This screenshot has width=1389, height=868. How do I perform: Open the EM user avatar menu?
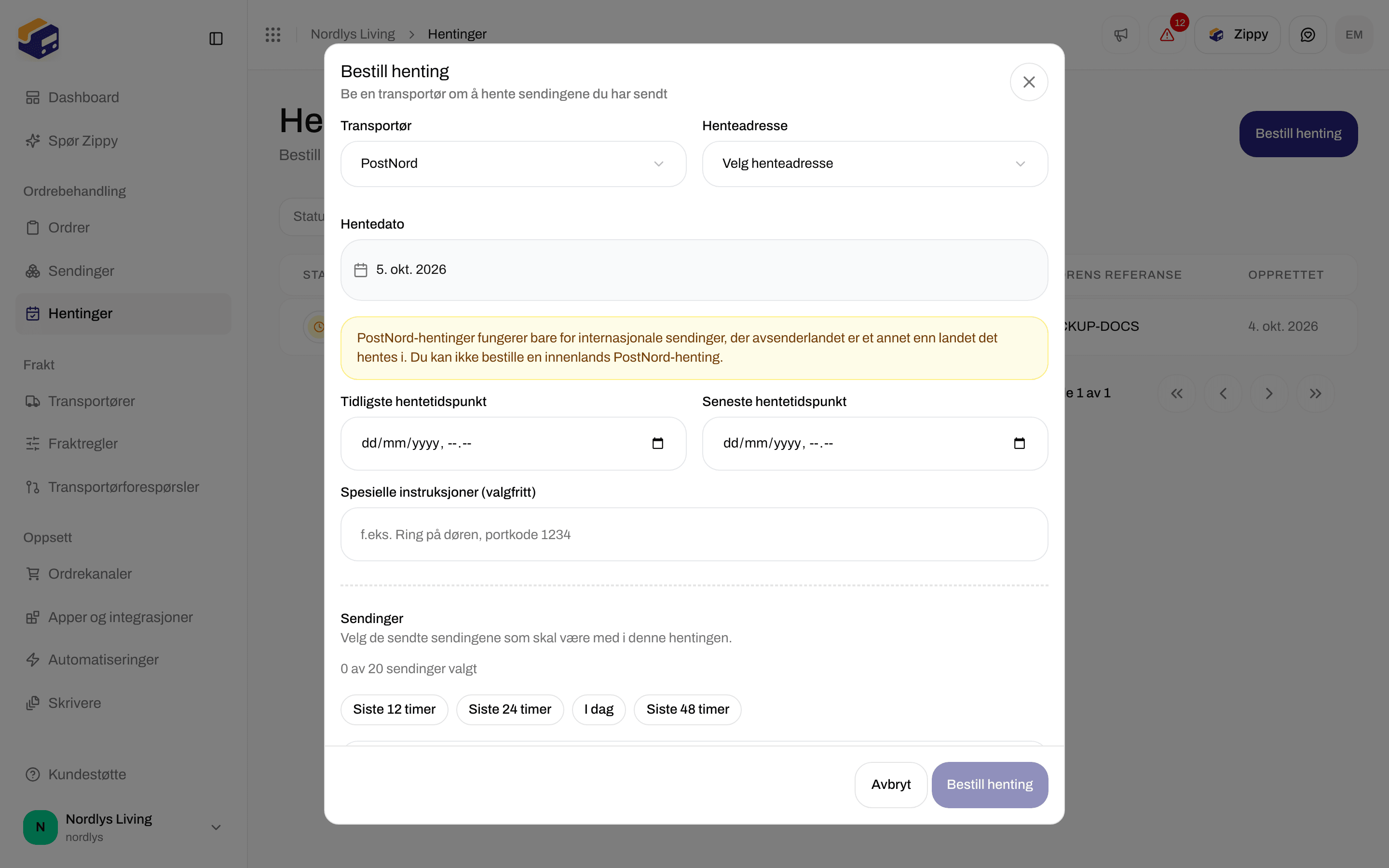[1354, 34]
